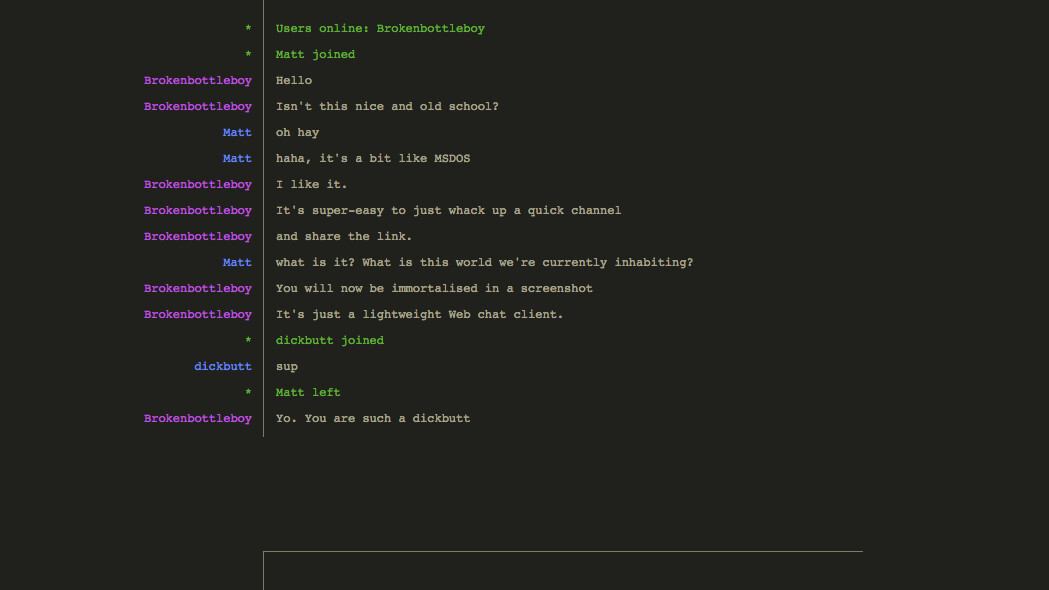Image resolution: width=1049 pixels, height=590 pixels.
Task: Click the "dickbutt joined" system notice
Action: click(x=330, y=341)
